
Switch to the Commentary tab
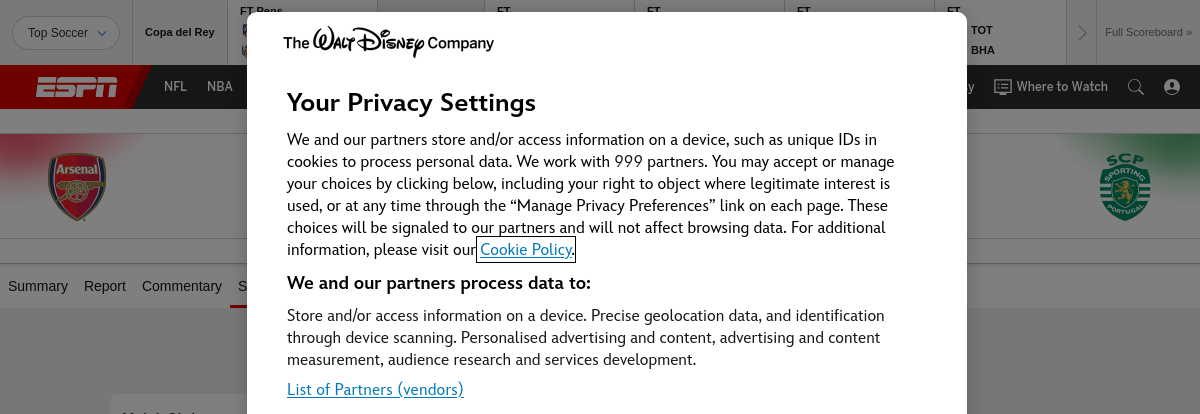pyautogui.click(x=182, y=286)
